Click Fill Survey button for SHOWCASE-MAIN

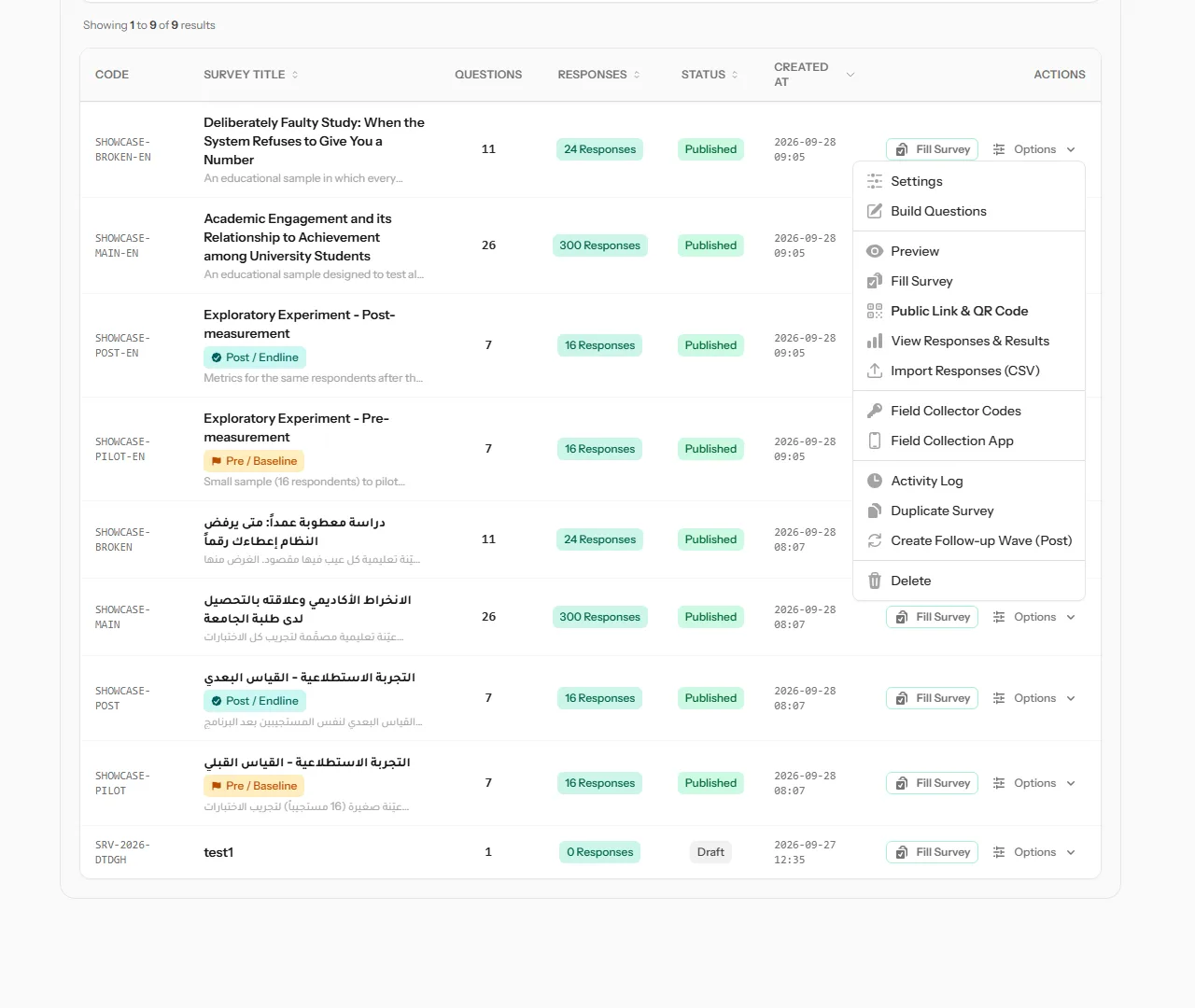point(932,617)
